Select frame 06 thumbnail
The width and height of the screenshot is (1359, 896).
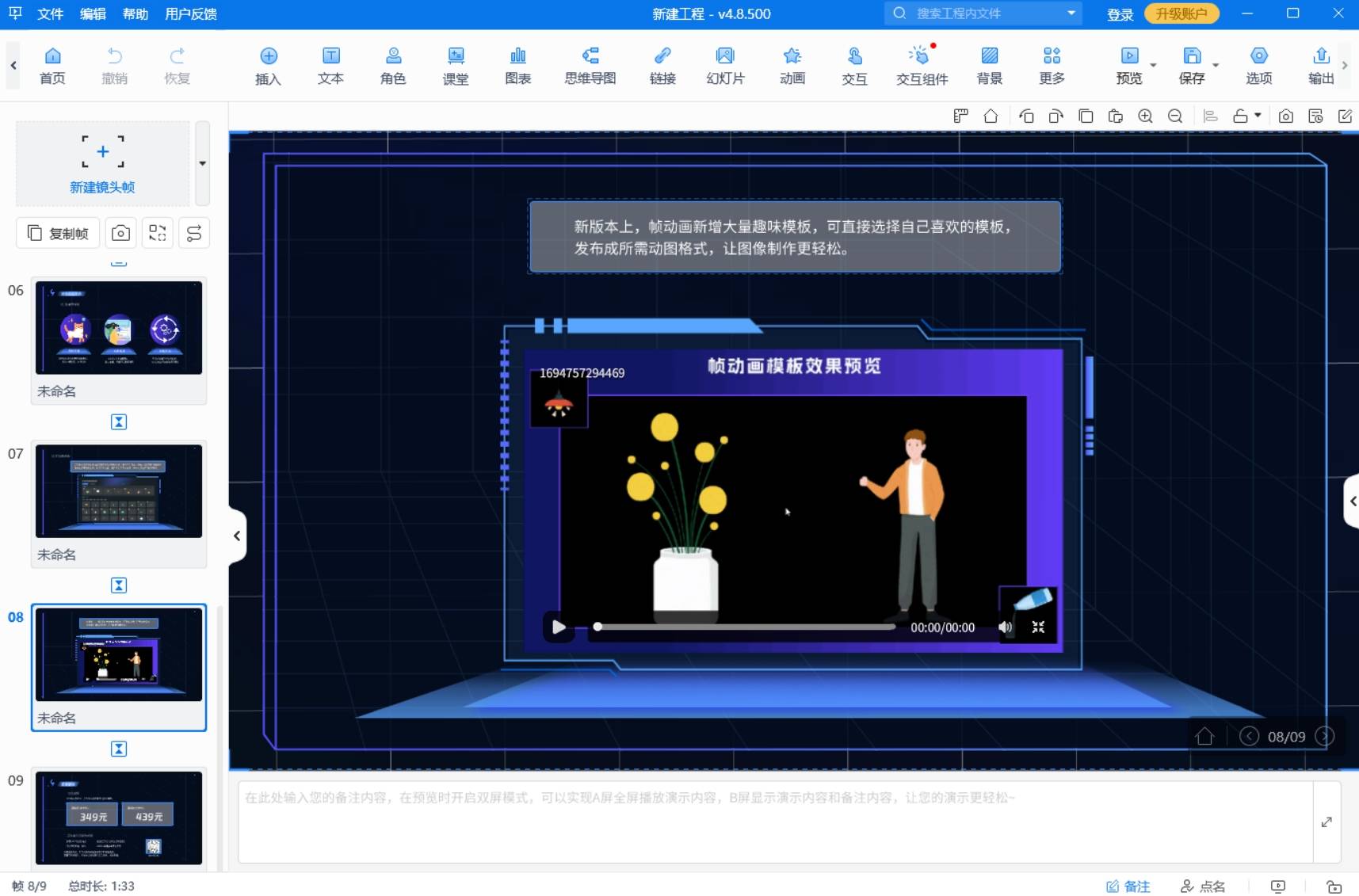point(119,328)
